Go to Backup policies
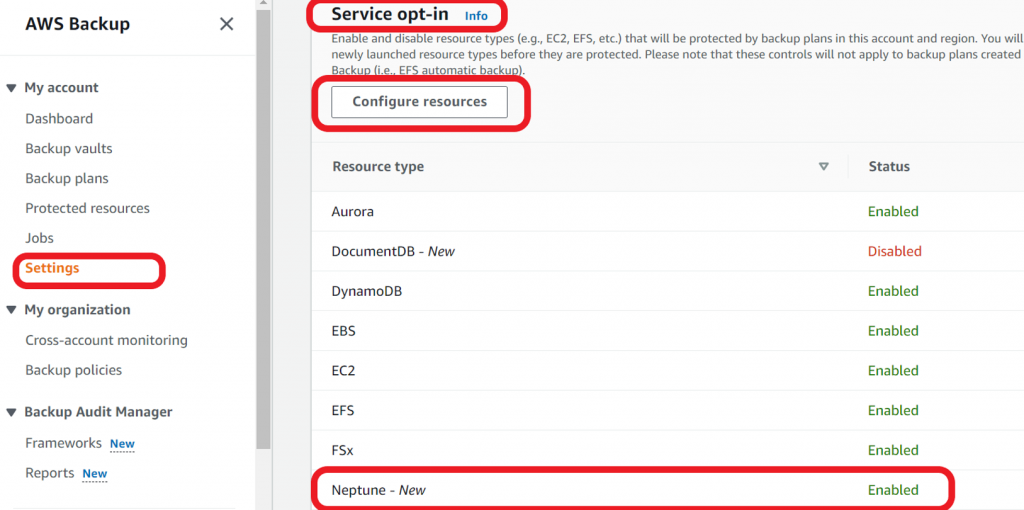This screenshot has height=510, width=1024. coord(73,370)
